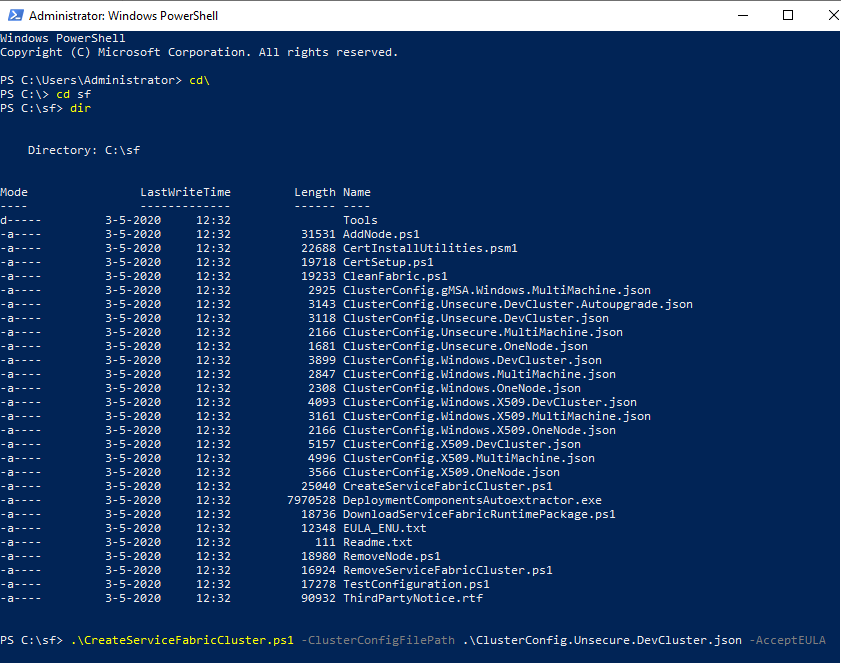Click the file length value 7970528
Image resolution: width=841 pixels, height=663 pixels.
pos(311,500)
